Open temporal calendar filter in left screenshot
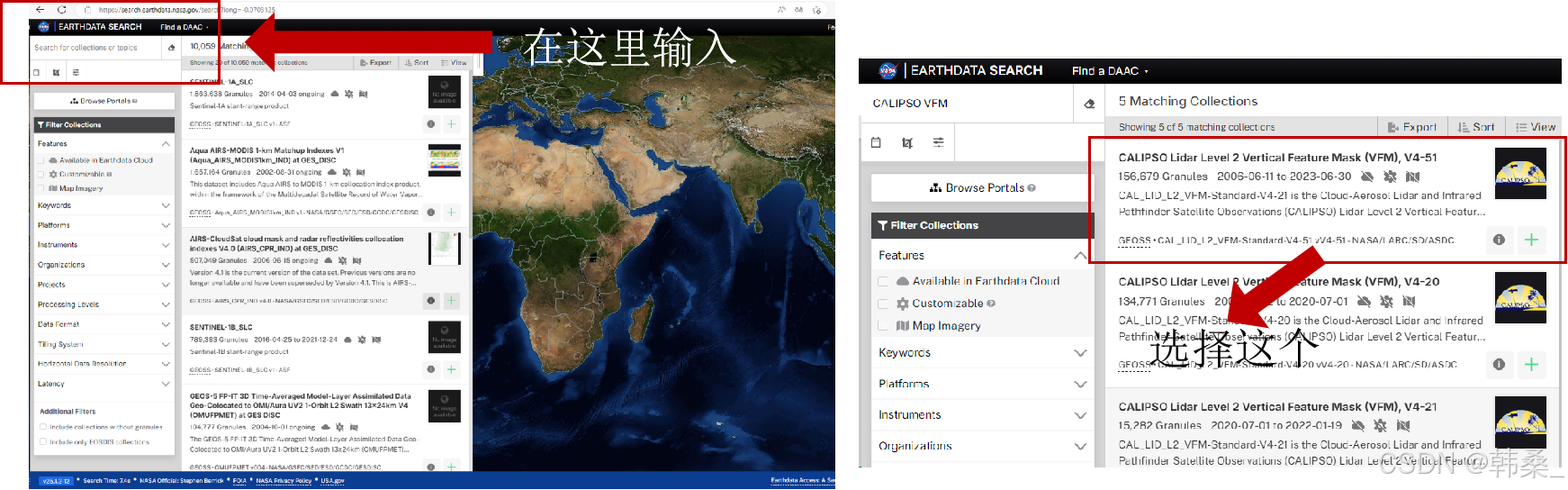 (37, 72)
